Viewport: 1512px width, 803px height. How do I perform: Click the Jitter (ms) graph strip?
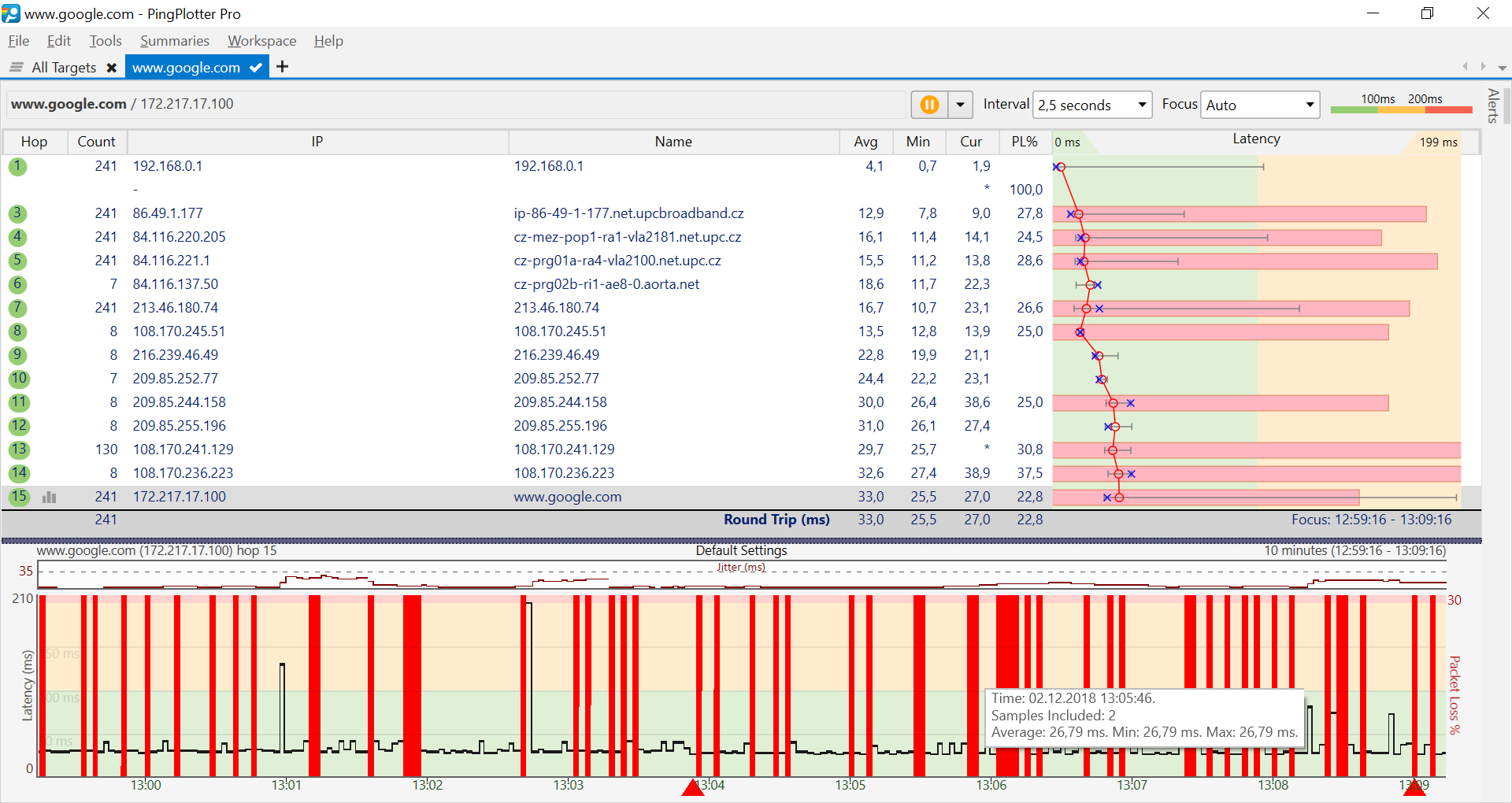[x=741, y=575]
